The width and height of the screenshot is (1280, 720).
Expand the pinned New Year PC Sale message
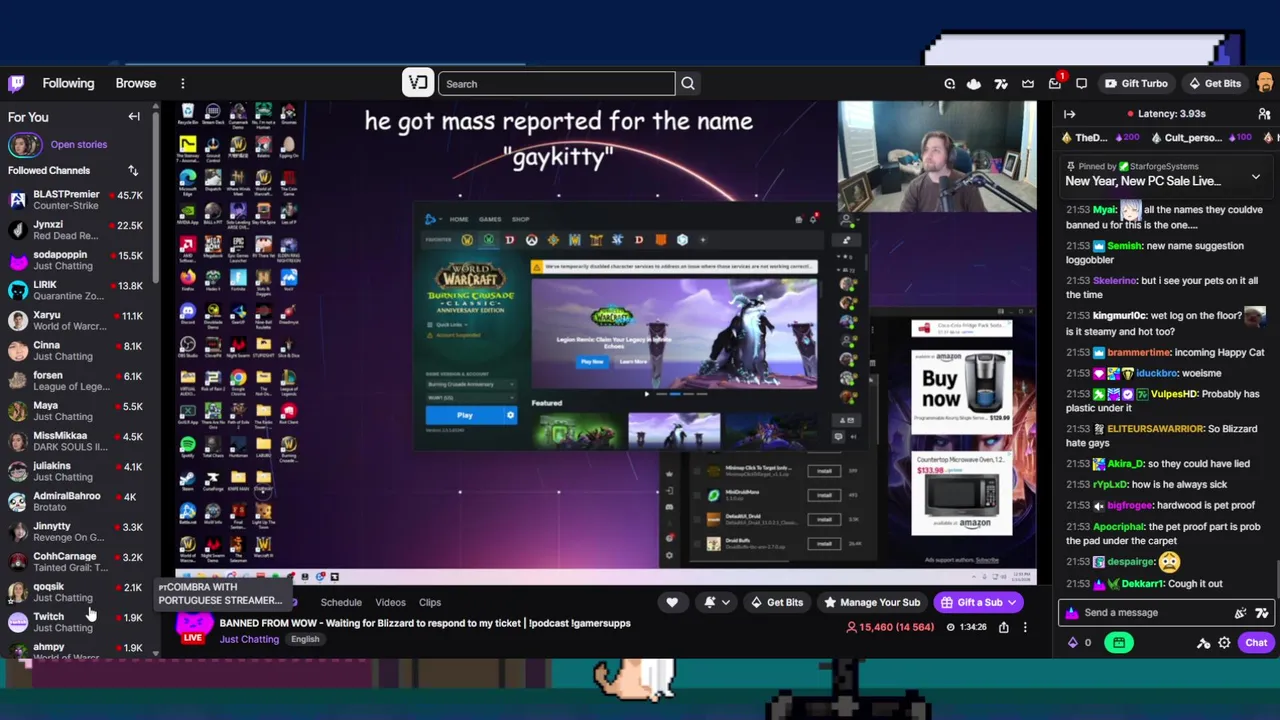pos(1255,178)
